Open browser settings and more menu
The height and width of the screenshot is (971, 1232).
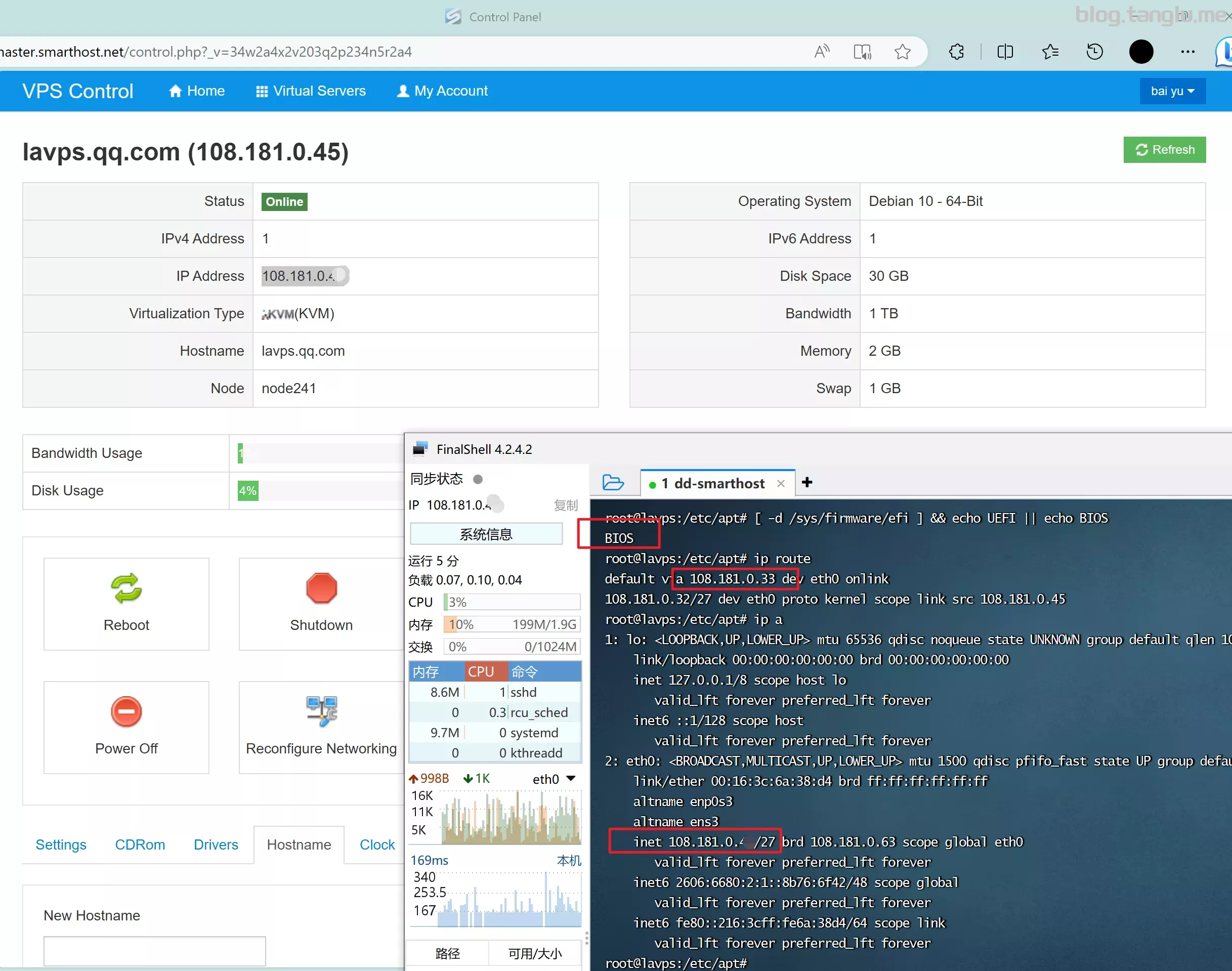1187,52
